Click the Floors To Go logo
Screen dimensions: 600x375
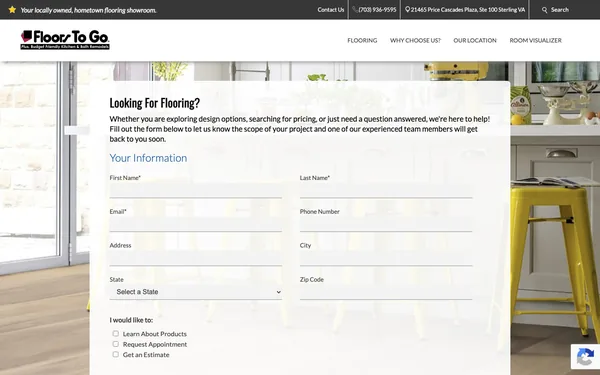pos(65,40)
